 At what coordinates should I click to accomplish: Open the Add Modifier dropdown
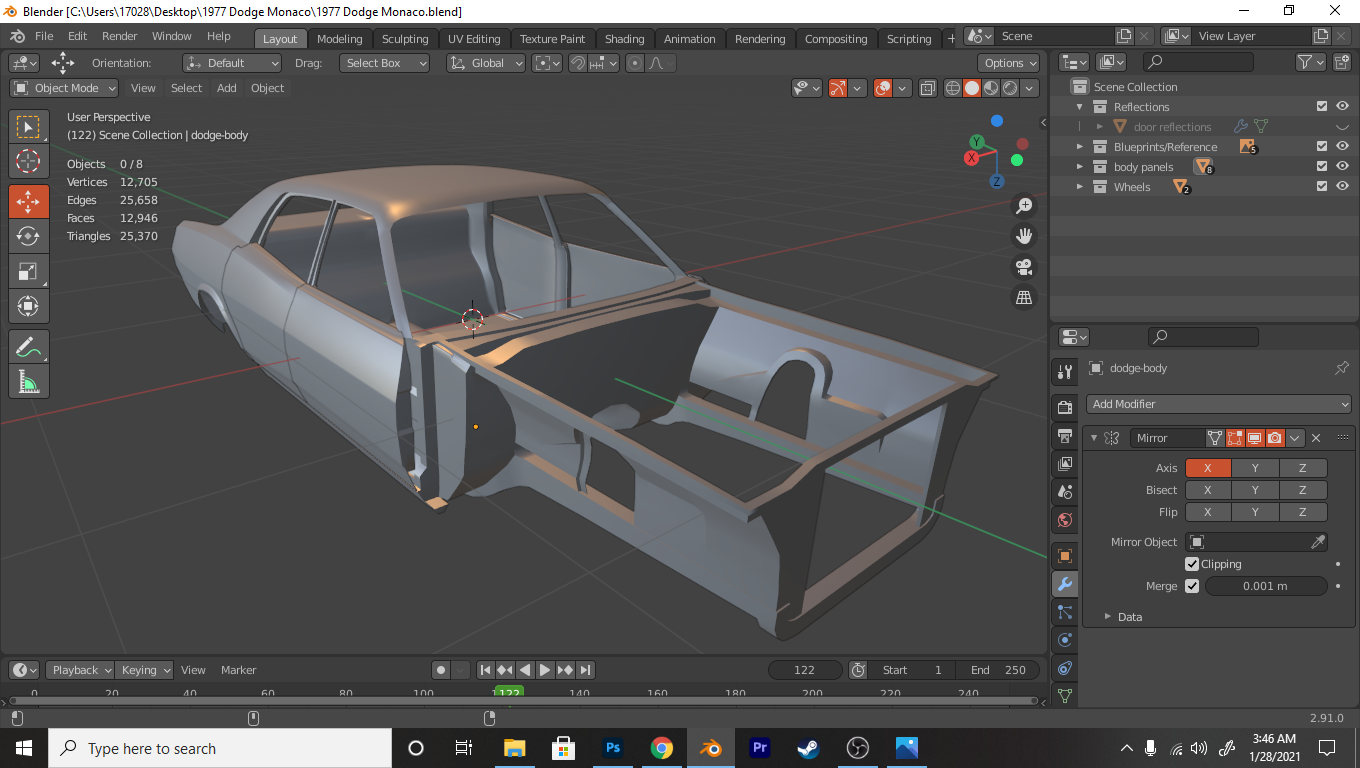click(x=1219, y=404)
